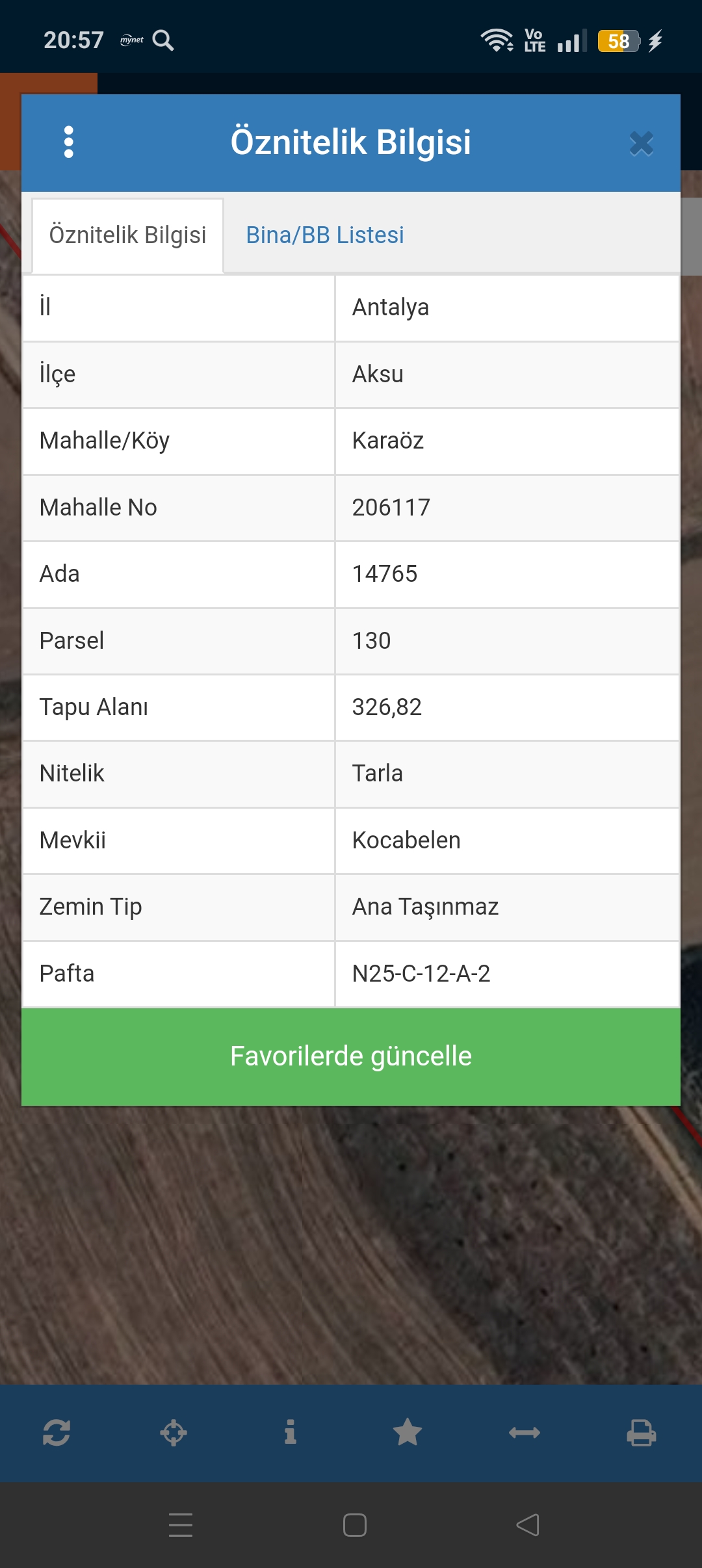Tap the Mahalle No value 206117

coord(391,508)
